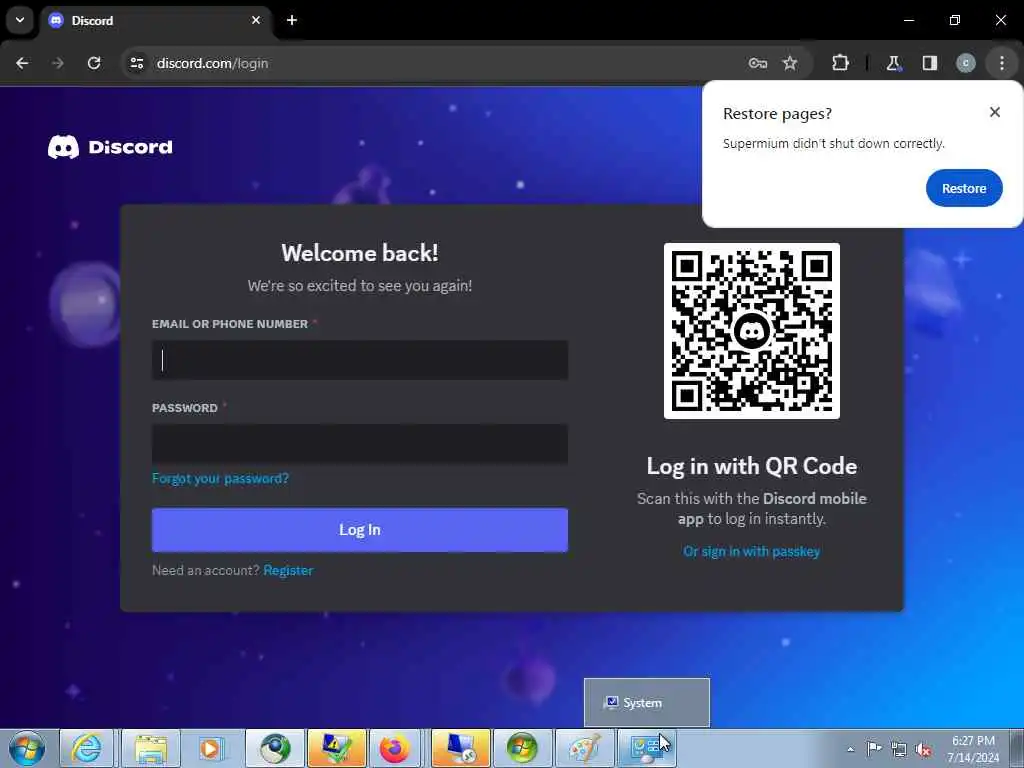Screen dimensions: 1024x768
Task: Reload the Discord login page
Action: pyautogui.click(x=94, y=63)
